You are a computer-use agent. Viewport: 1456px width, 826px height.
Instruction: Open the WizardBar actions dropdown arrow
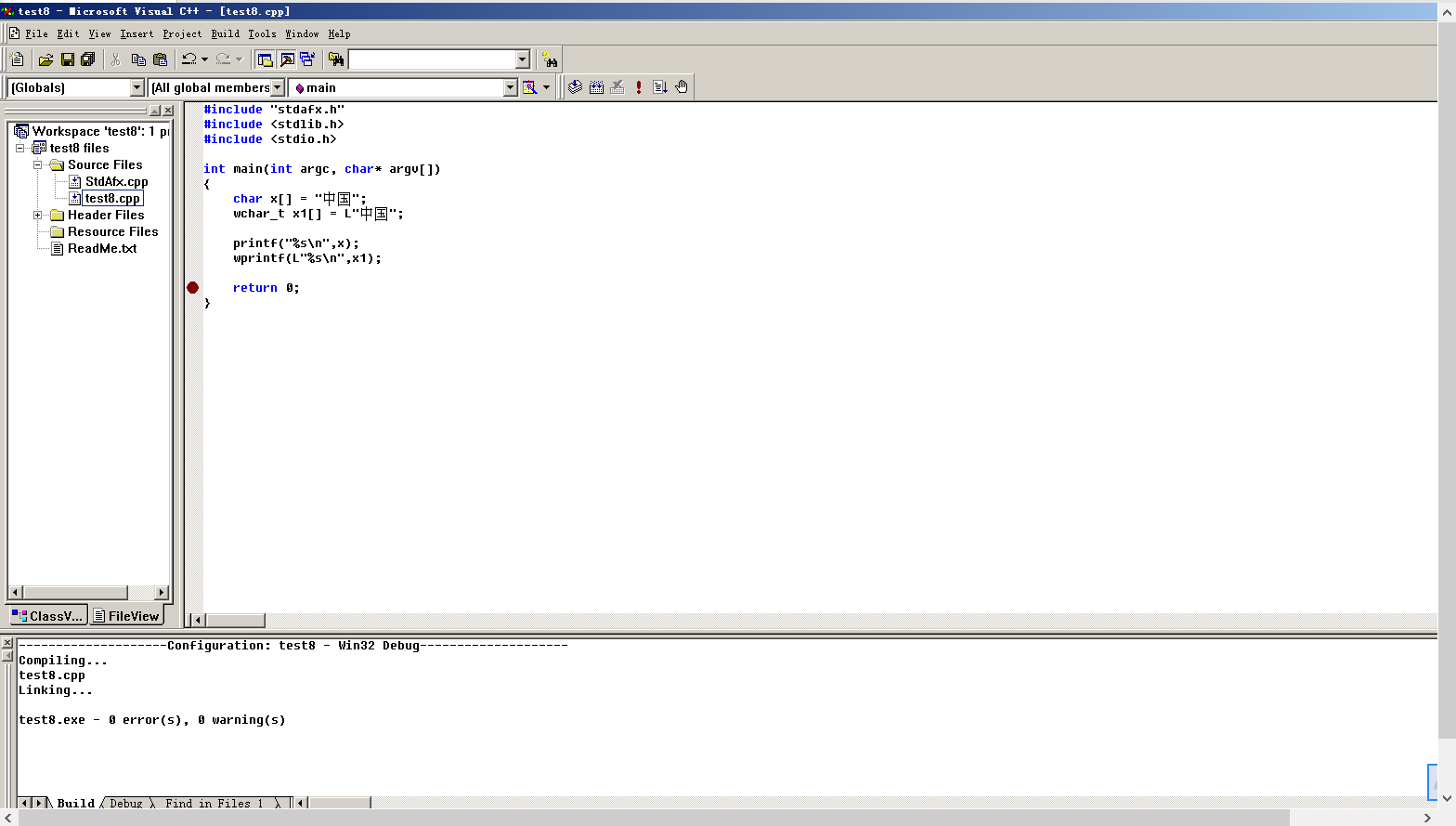point(546,87)
